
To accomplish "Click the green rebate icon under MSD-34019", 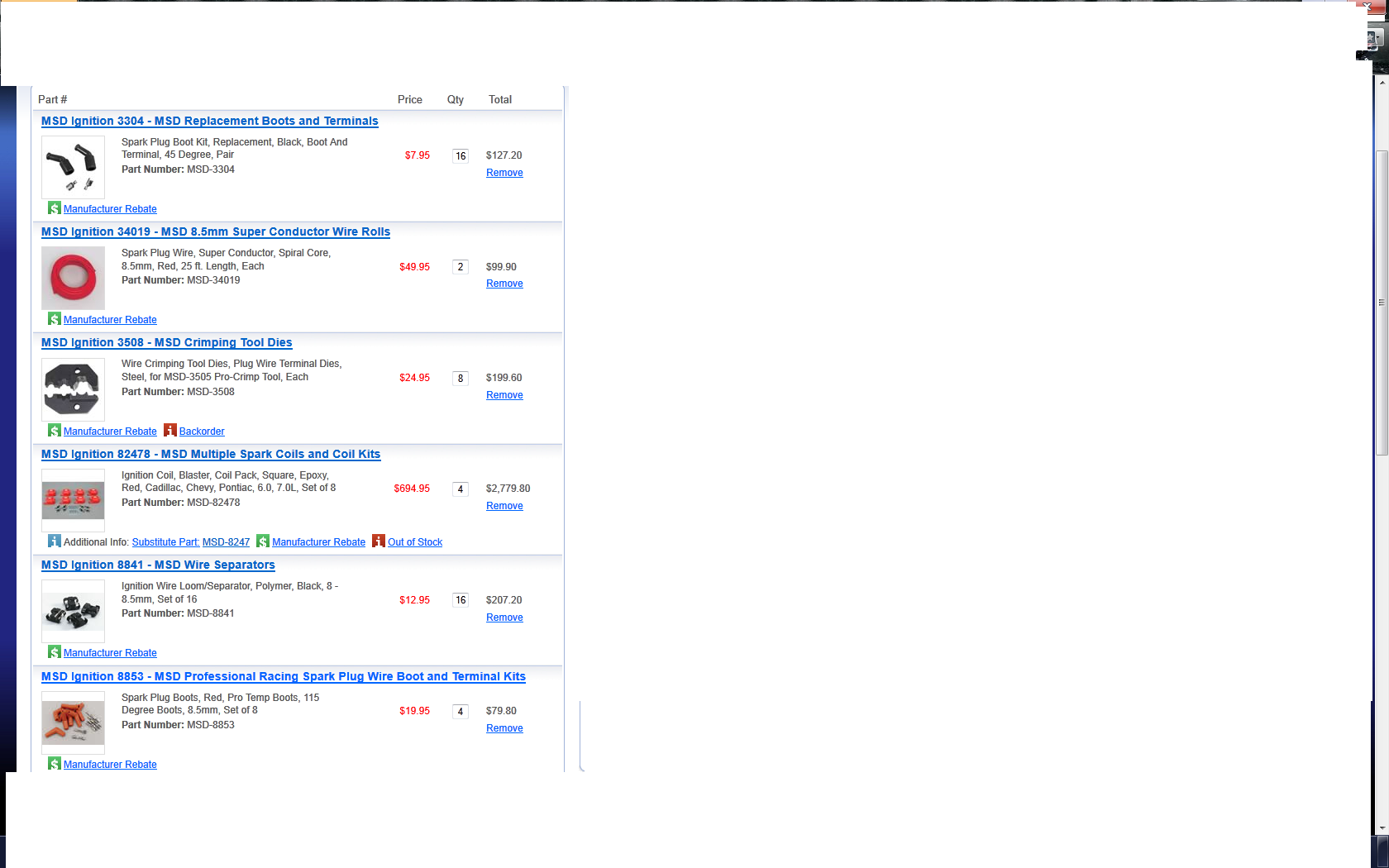I will 54,319.
